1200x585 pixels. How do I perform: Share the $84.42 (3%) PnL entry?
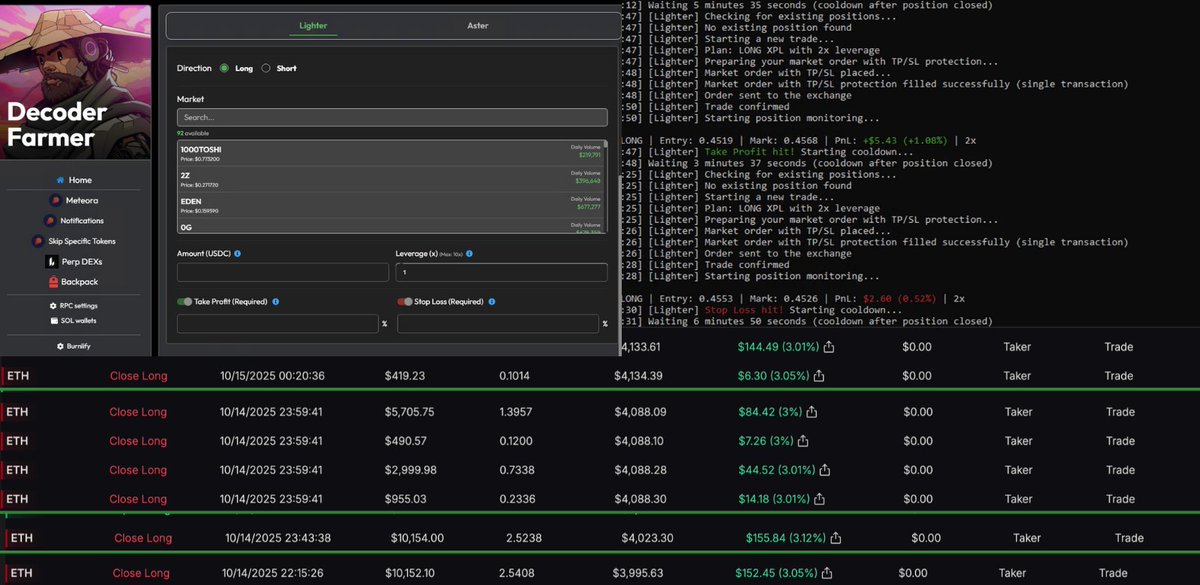[x=812, y=411]
